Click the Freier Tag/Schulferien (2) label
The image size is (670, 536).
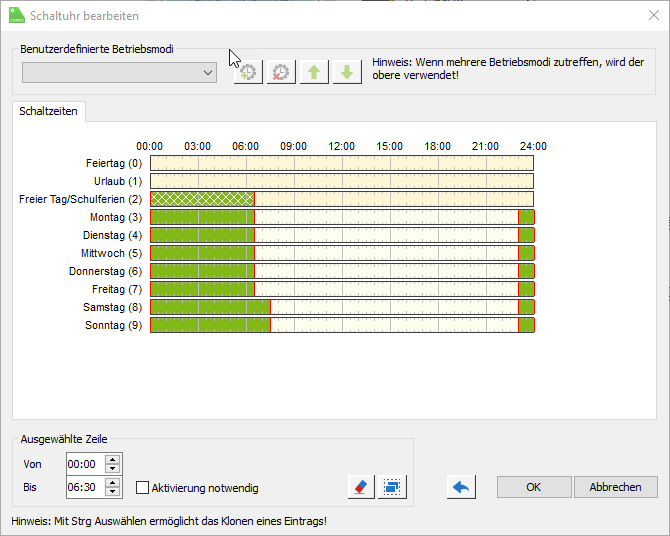(80, 199)
